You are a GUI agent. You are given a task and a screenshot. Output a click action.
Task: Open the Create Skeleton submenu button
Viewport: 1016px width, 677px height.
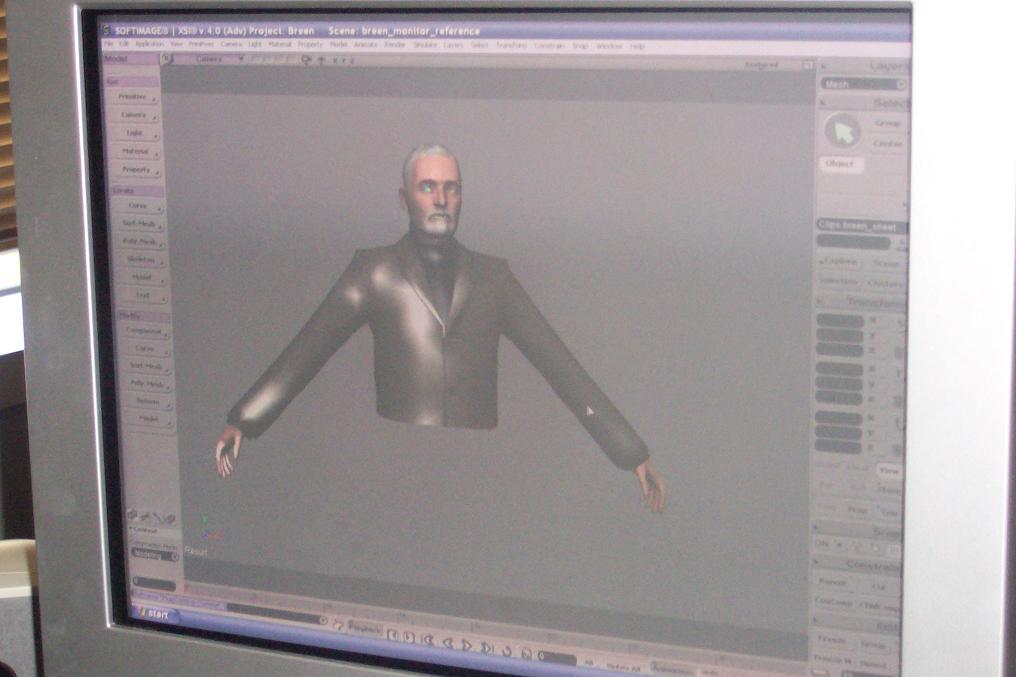pyautogui.click(x=141, y=260)
